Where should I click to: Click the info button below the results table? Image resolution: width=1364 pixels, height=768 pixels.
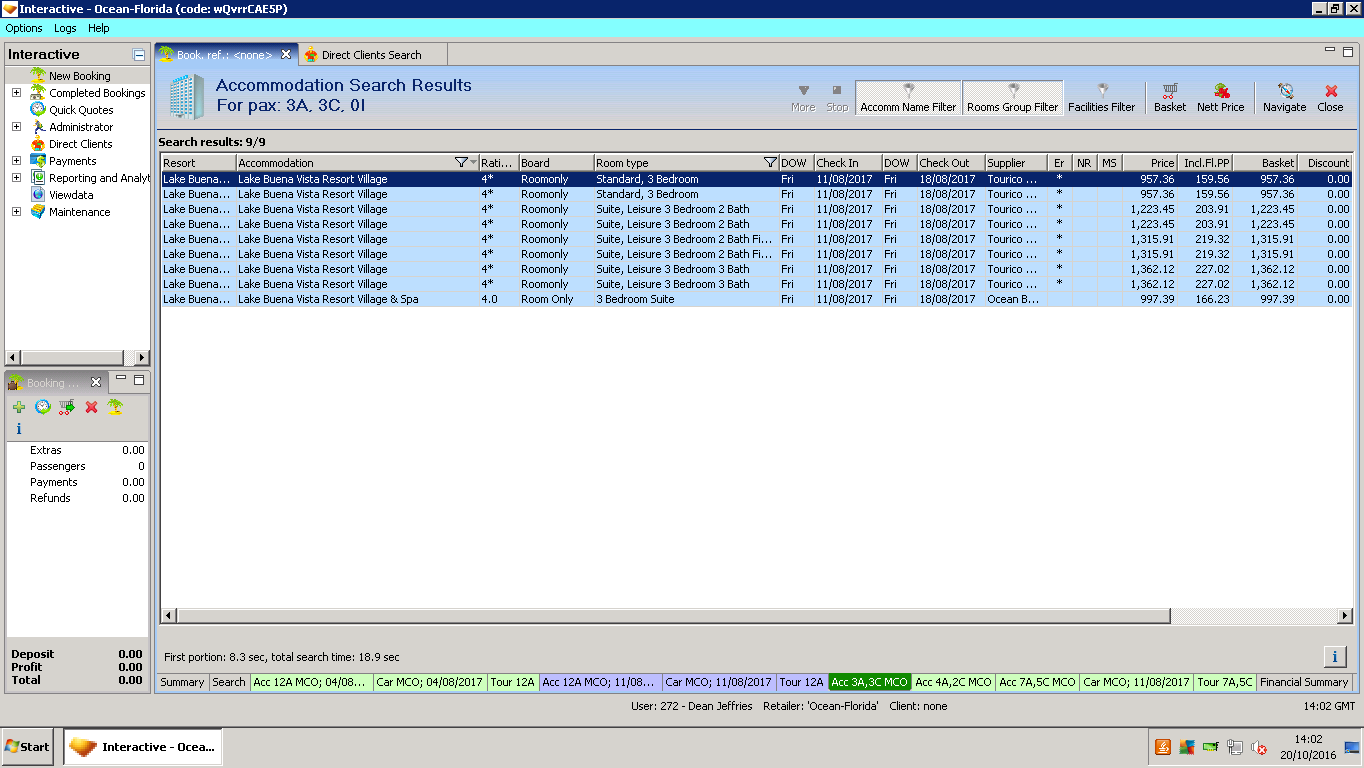click(x=1334, y=656)
